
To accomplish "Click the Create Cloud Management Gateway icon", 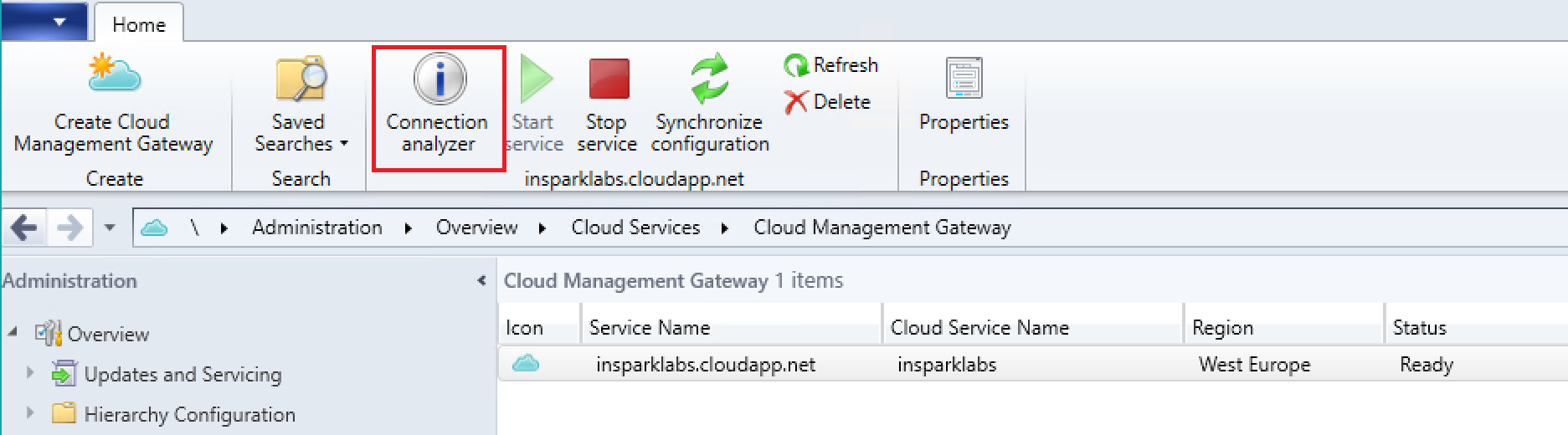I will tap(114, 75).
